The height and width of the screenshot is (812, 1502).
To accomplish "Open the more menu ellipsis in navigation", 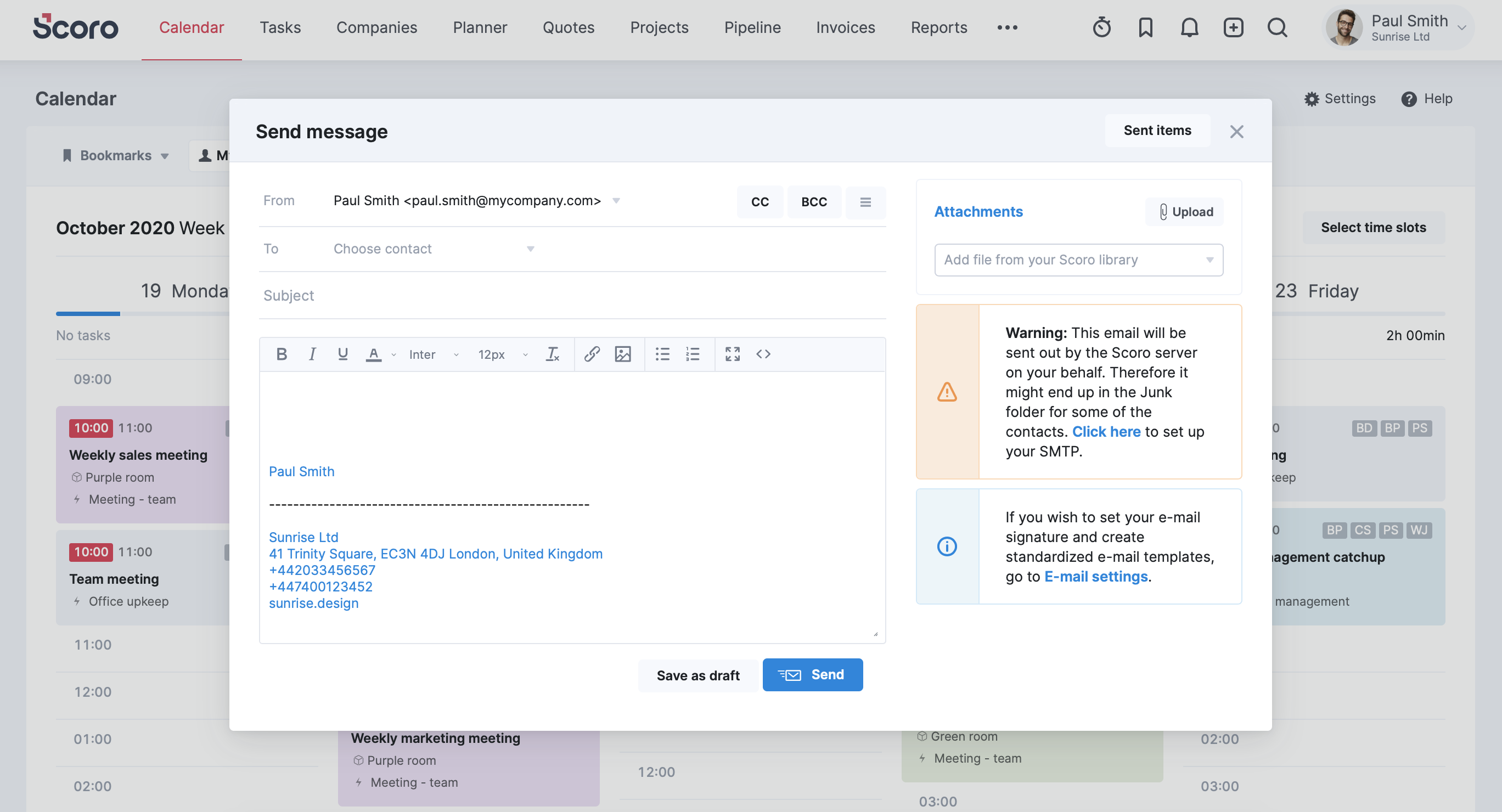I will click(x=1007, y=27).
